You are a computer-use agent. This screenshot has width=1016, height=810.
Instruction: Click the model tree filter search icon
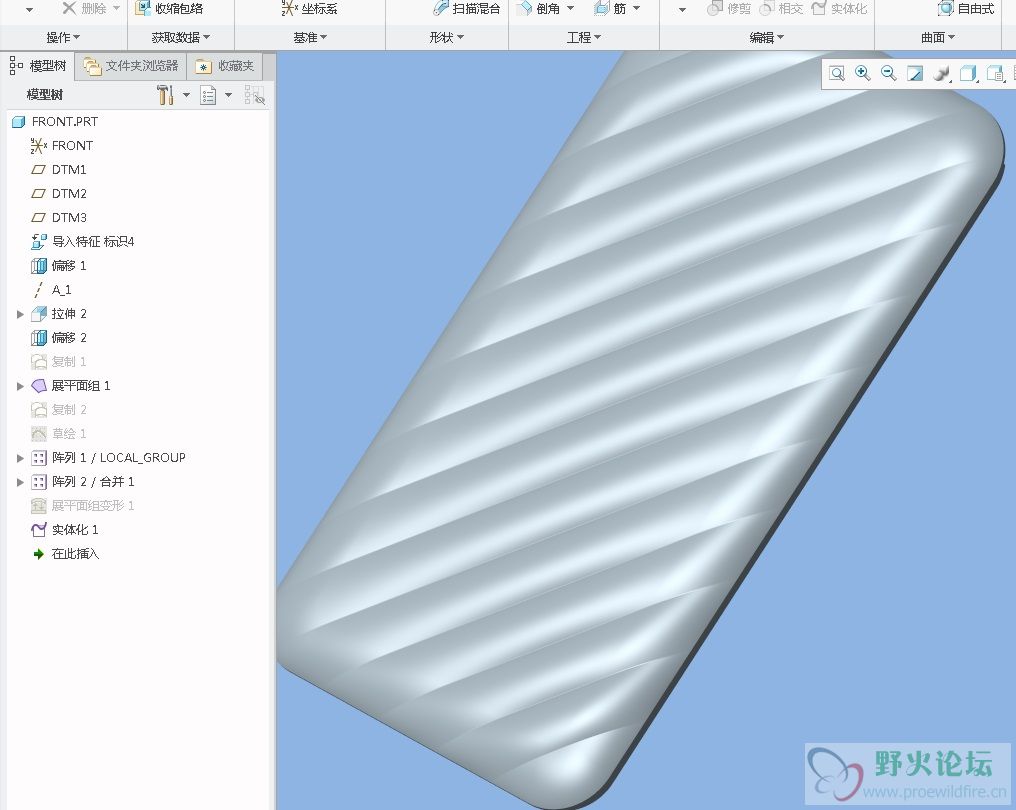pyautogui.click(x=255, y=95)
